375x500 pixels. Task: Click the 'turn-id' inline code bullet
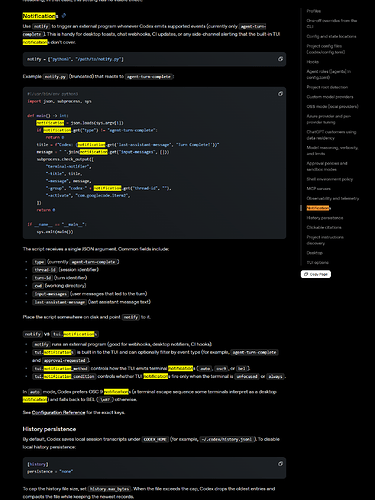point(42,278)
